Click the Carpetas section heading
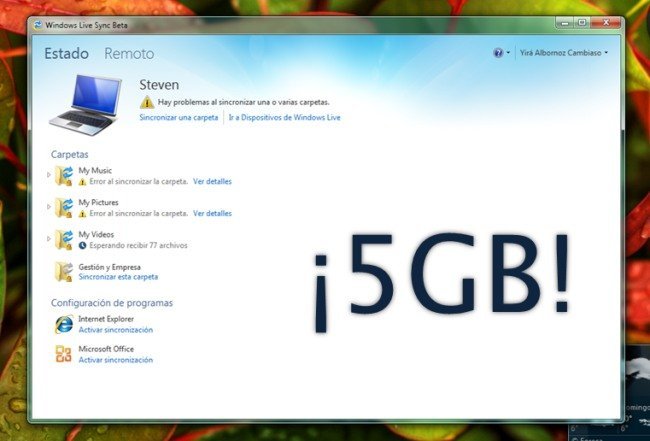650x441 pixels. pyautogui.click(x=70, y=155)
